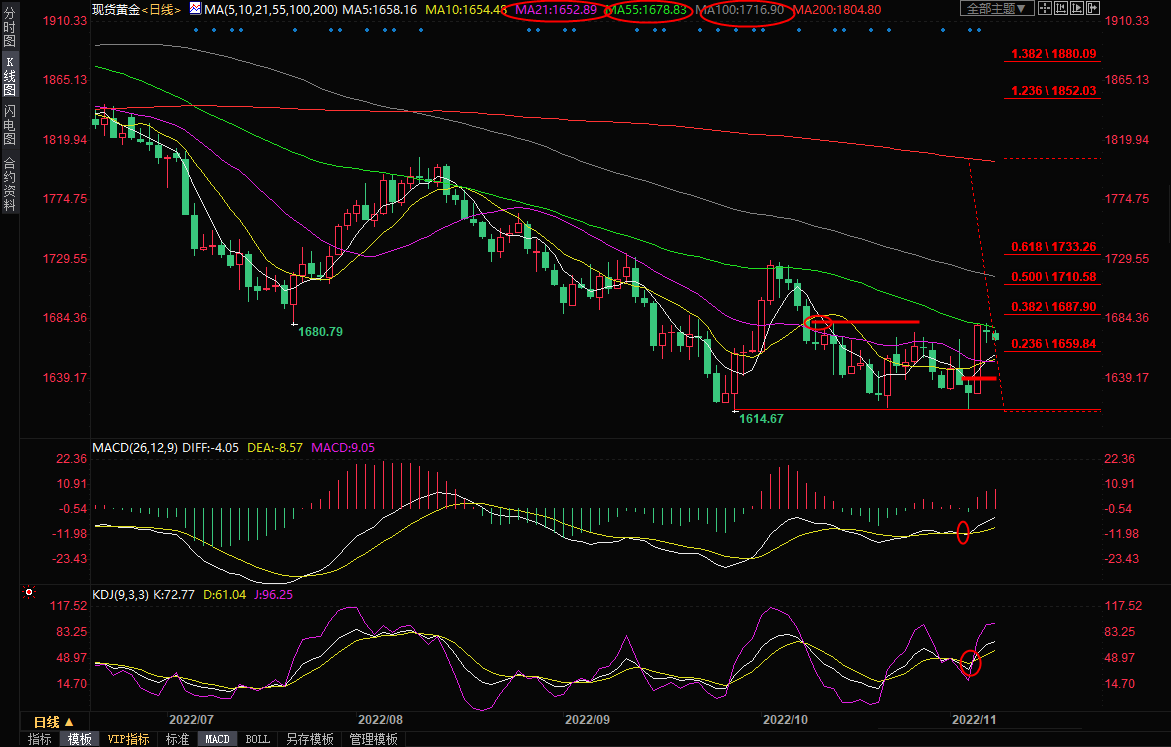Click the 2022/09 date marker on timeline
The width and height of the screenshot is (1171, 747).
[x=587, y=720]
